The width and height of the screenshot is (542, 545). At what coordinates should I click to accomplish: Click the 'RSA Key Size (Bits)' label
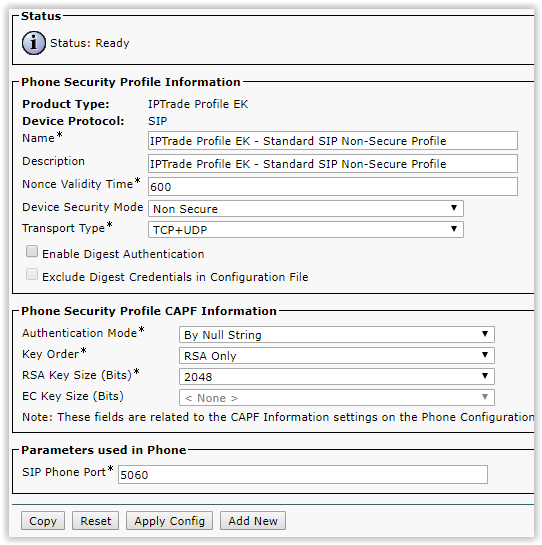77,375
